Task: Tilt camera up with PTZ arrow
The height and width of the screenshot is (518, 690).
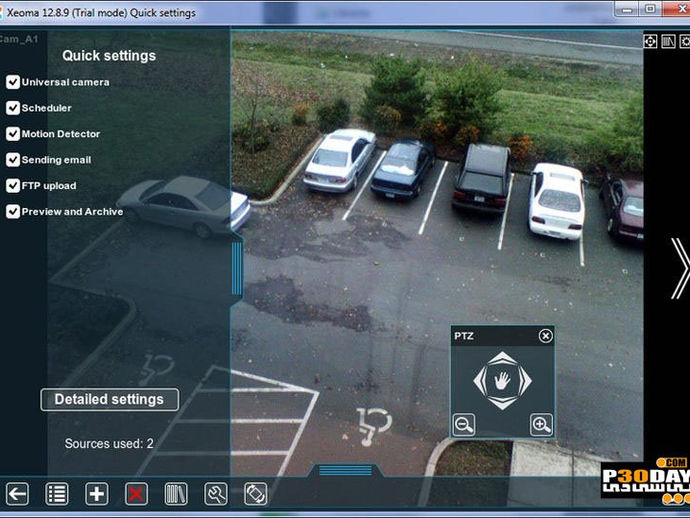Action: coord(502,358)
